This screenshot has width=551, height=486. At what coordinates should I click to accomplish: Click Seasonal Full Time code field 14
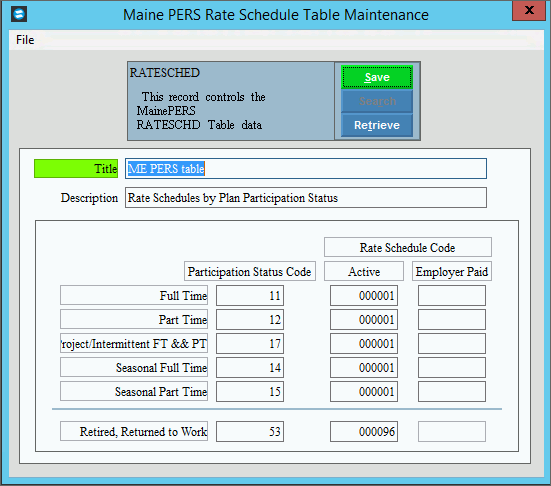pos(250,368)
